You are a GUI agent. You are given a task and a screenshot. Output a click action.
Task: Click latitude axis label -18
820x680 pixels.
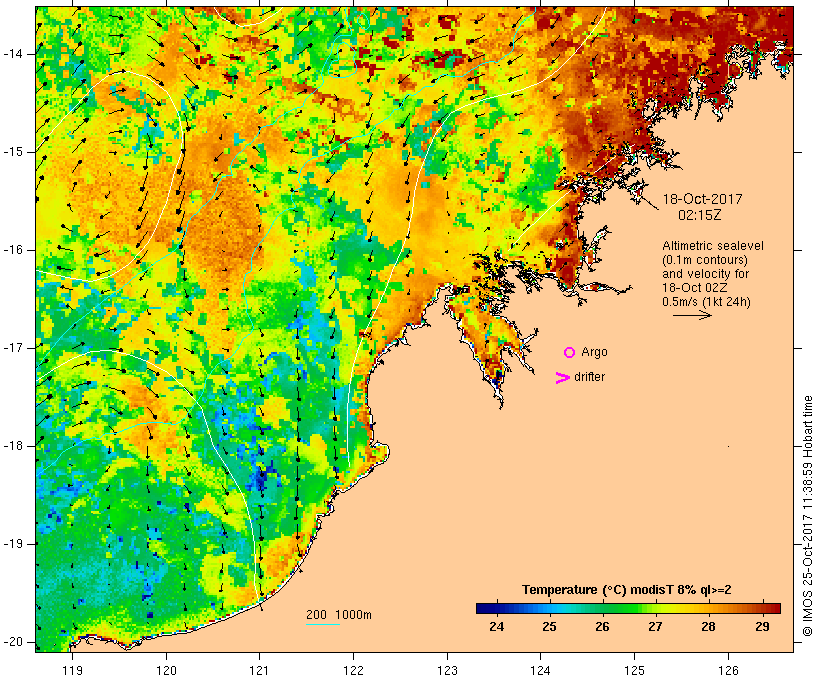(13, 446)
